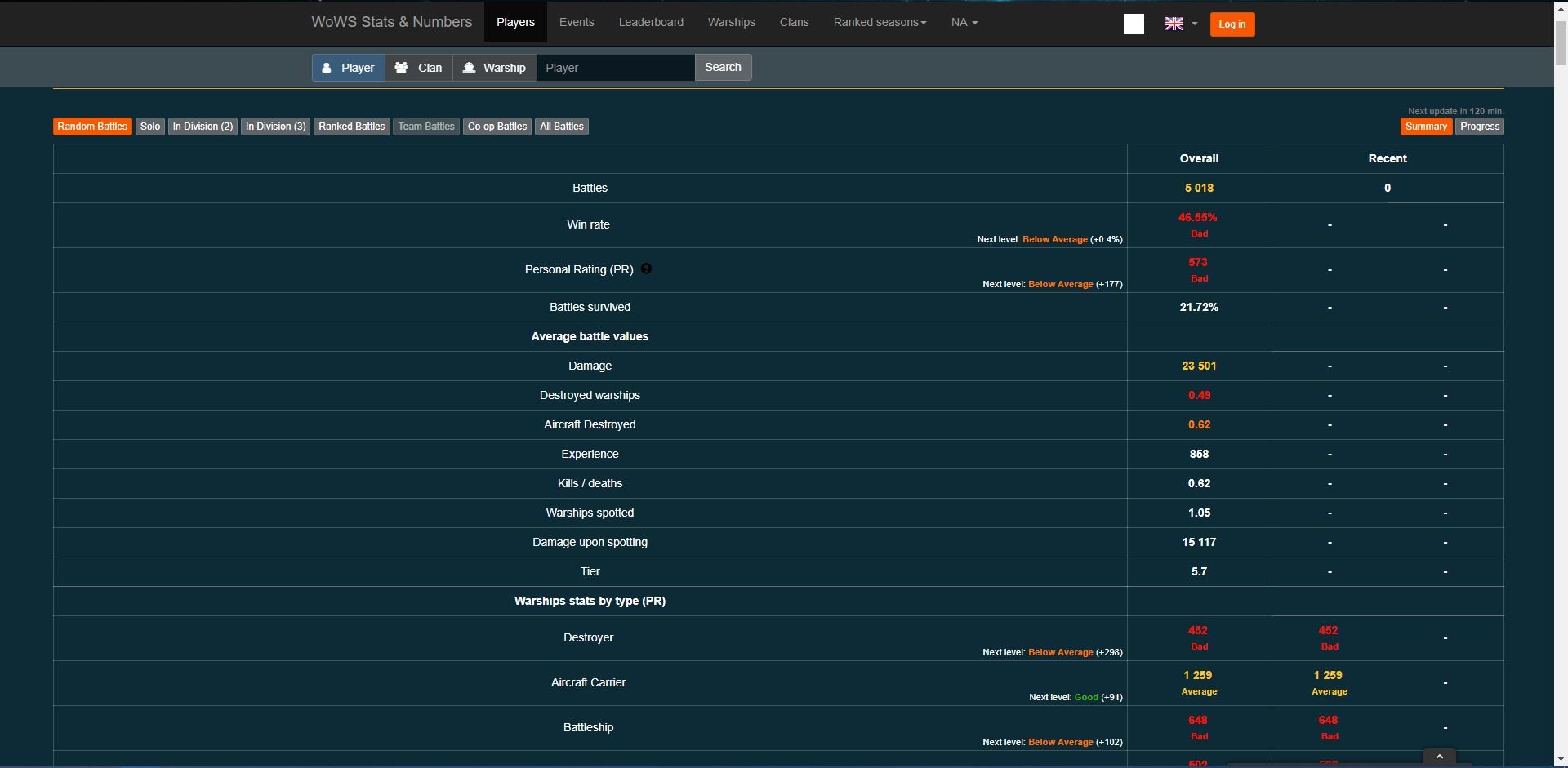Viewport: 1568px width, 768px height.
Task: Open the Ranked seasons dropdown menu
Action: coord(880,22)
